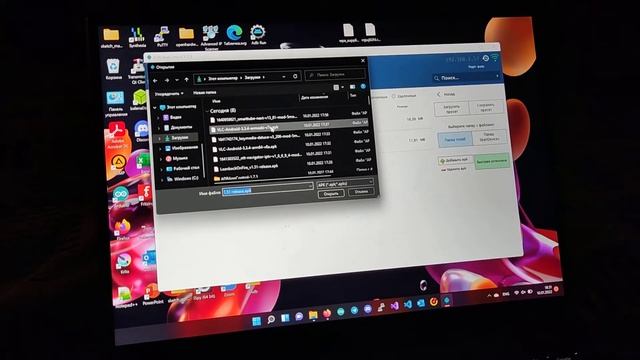Click the Forward arrow in file dialog
Image resolution: width=640 pixels, height=360 pixels.
coord(167,80)
